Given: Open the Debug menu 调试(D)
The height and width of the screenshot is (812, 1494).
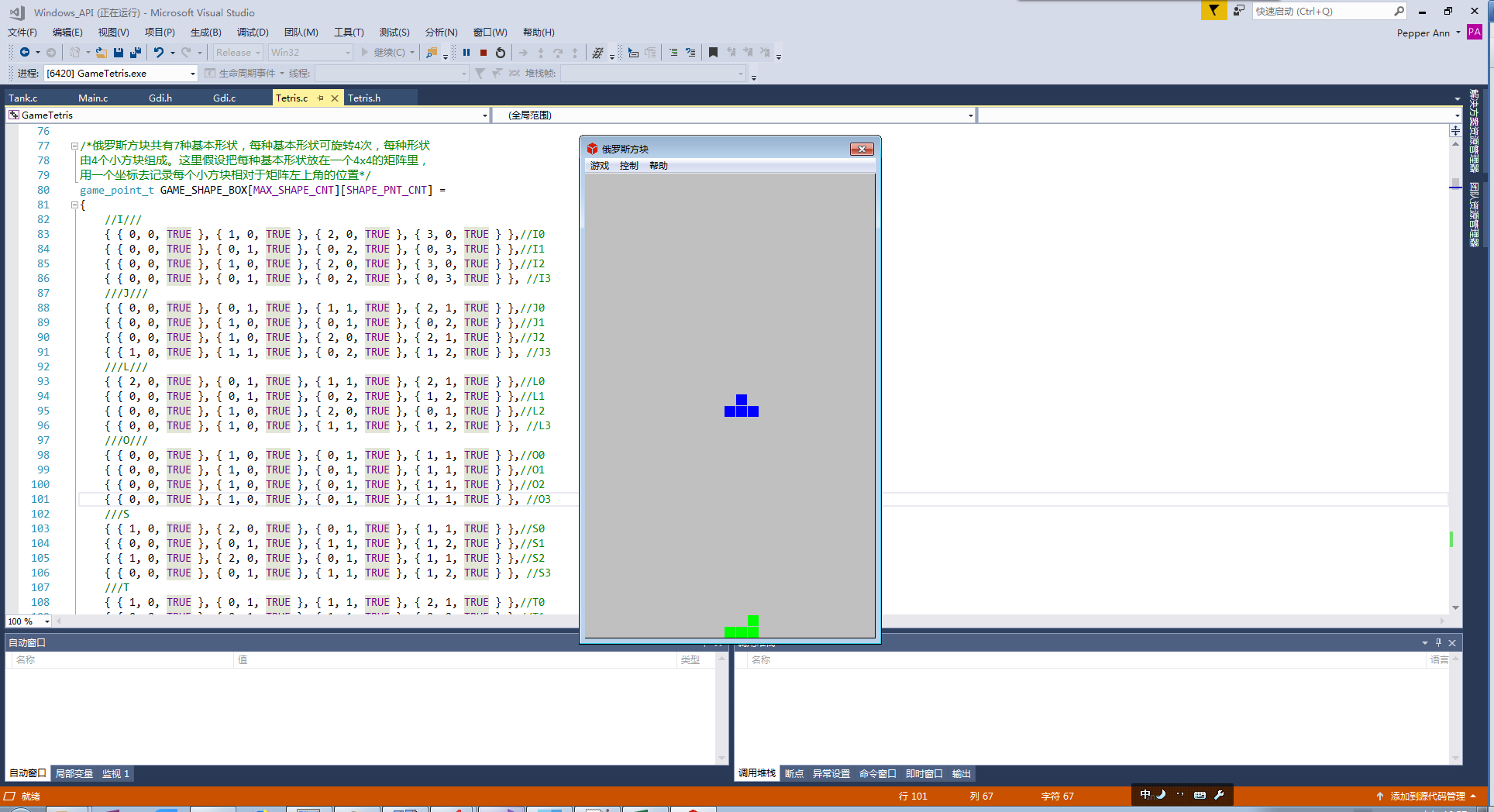Looking at the screenshot, I should pos(253,33).
